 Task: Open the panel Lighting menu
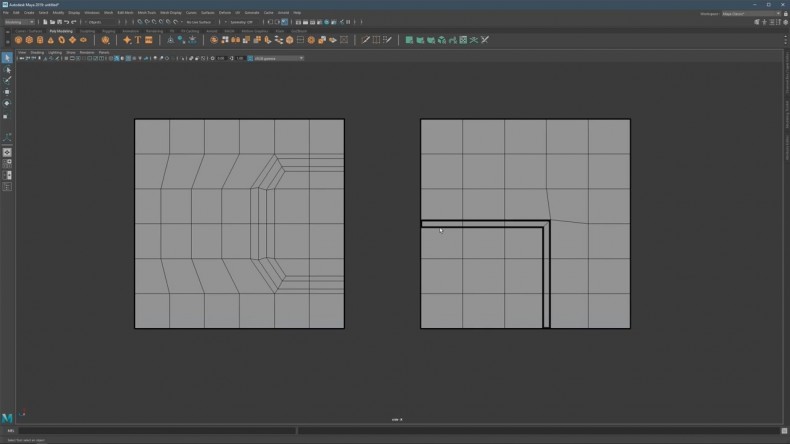pos(55,52)
